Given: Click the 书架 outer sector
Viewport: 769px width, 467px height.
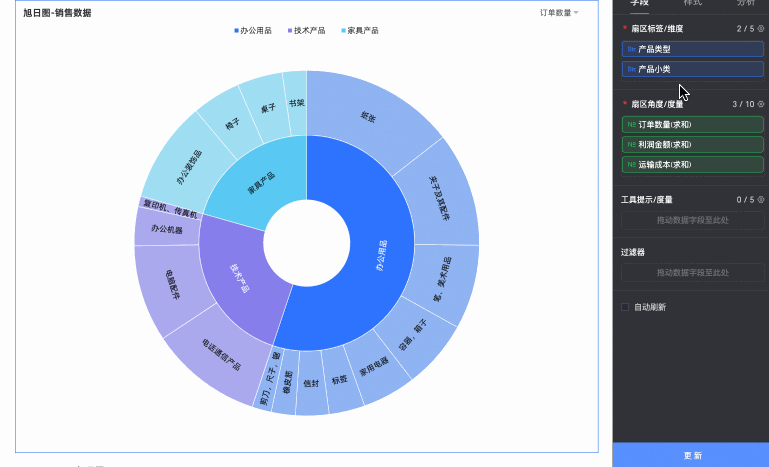Looking at the screenshot, I should pyautogui.click(x=296, y=103).
